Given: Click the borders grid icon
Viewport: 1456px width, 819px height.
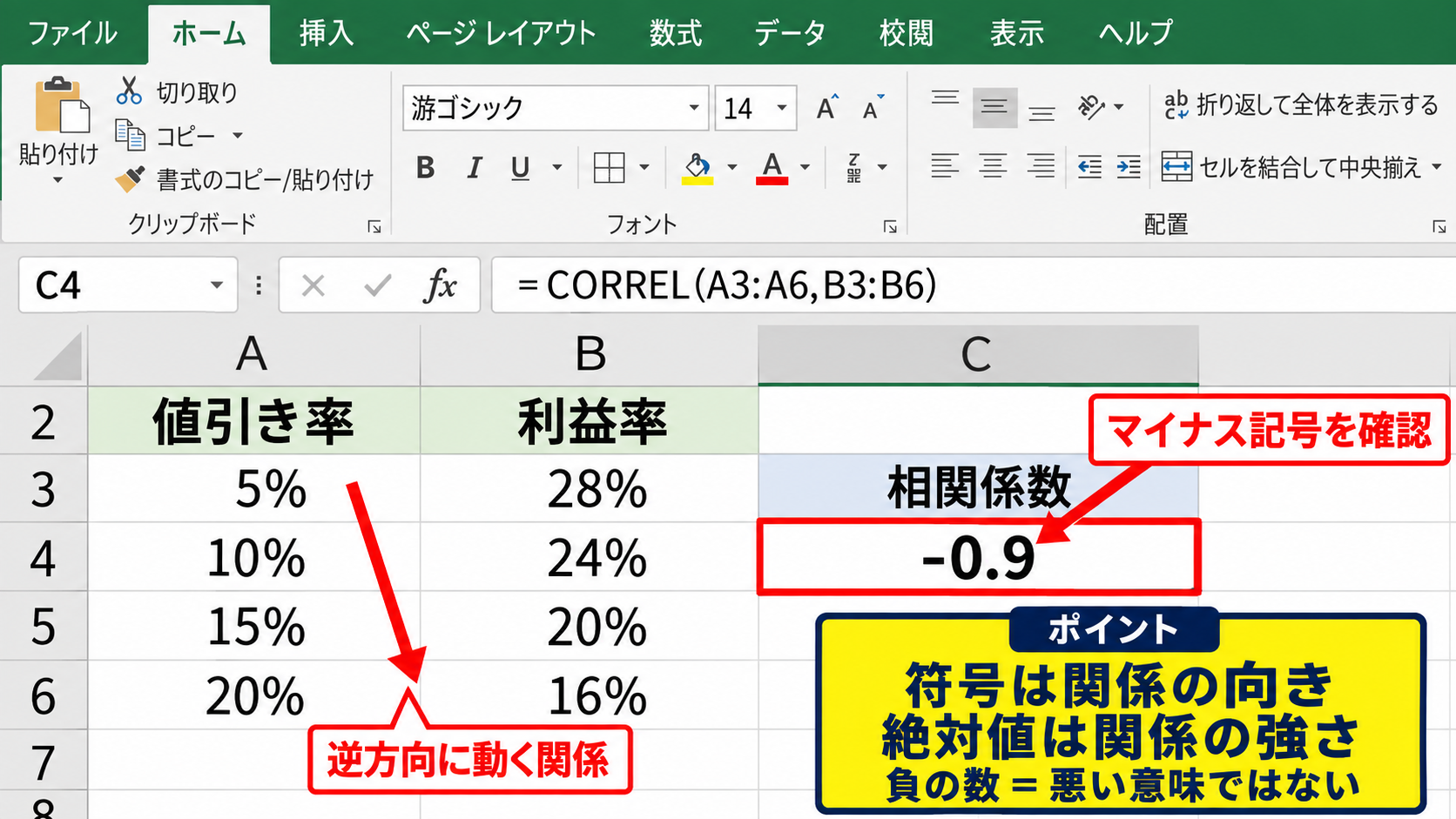Looking at the screenshot, I should (609, 167).
